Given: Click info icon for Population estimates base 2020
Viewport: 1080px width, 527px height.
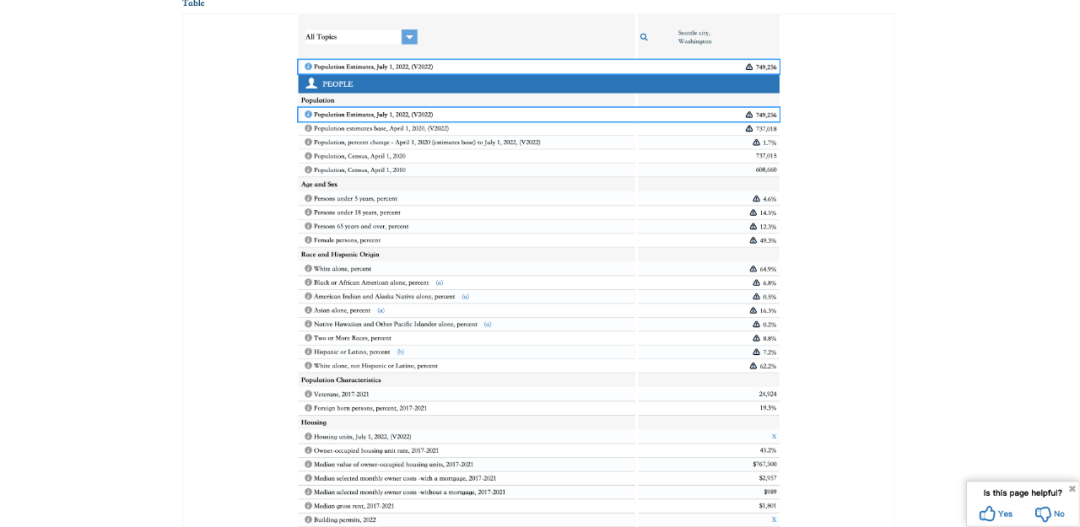Looking at the screenshot, I should pyautogui.click(x=308, y=128).
